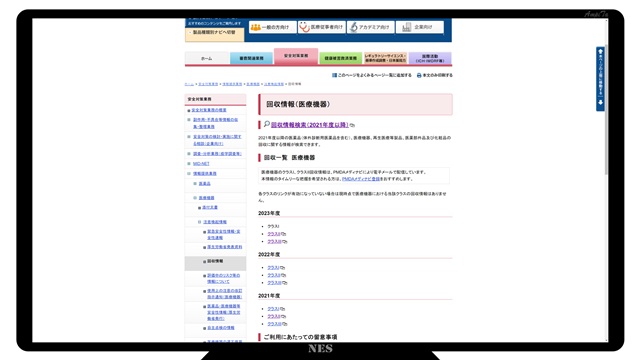The height and width of the screenshot is (360, 640).
Task: Click the down arrow on the blue side page-navigation bar
Action: 600,103
